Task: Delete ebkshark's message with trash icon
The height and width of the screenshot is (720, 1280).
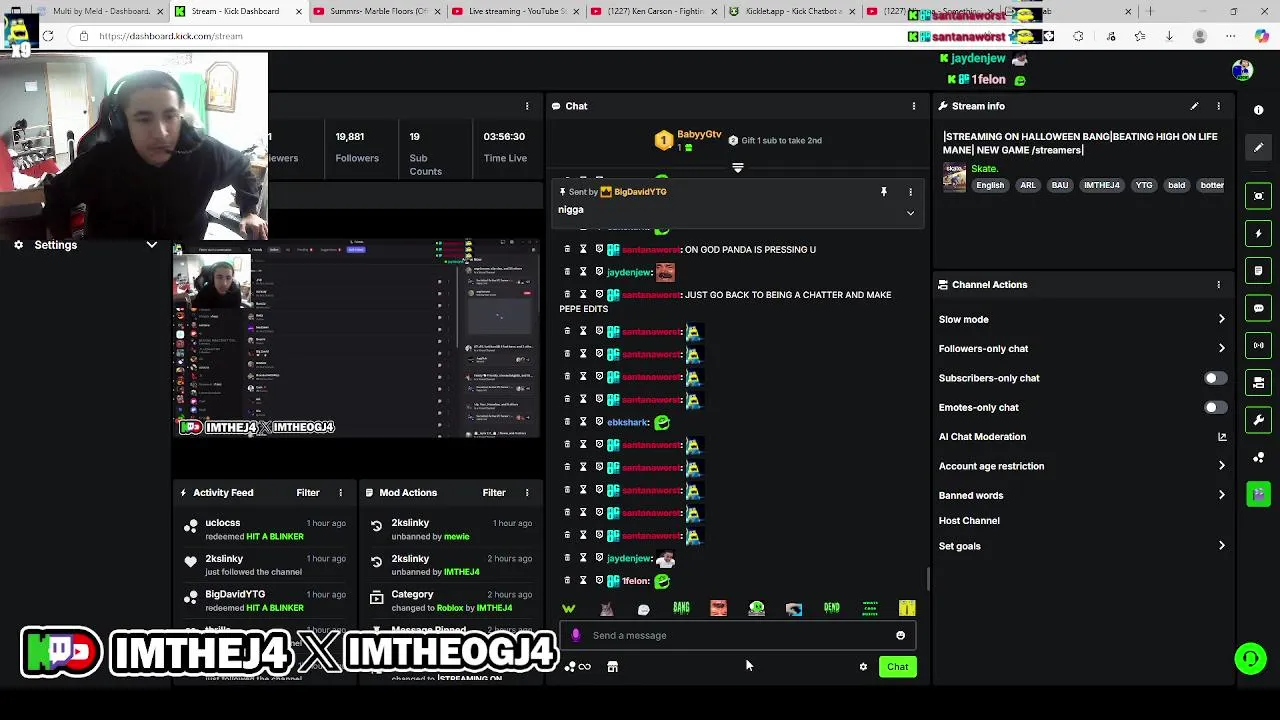Action: pos(567,422)
